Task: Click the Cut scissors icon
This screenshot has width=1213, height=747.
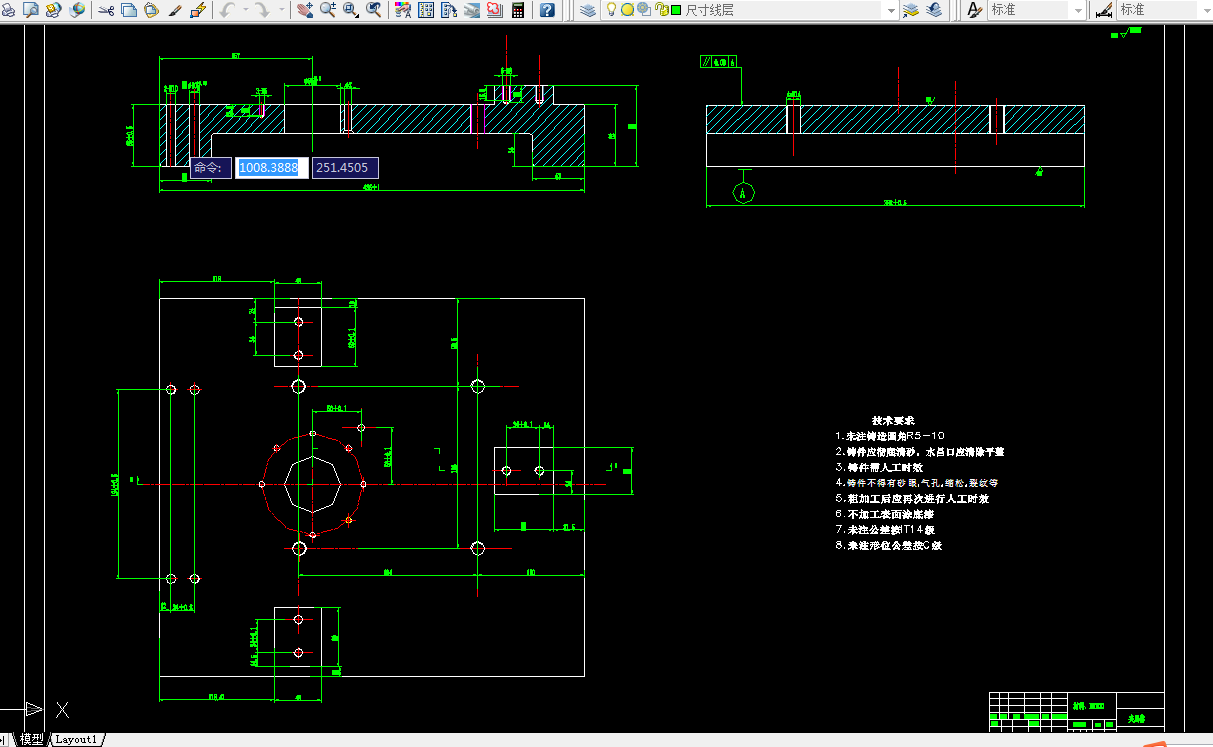Action: [x=106, y=10]
